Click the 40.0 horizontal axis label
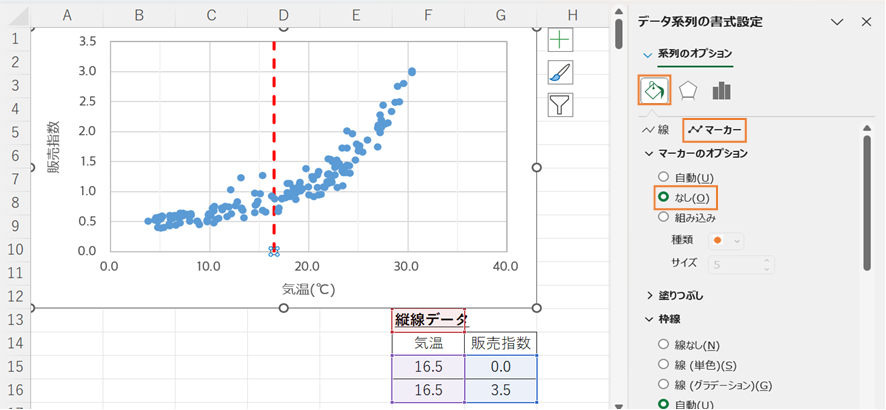886x410 pixels. pyautogui.click(x=505, y=266)
